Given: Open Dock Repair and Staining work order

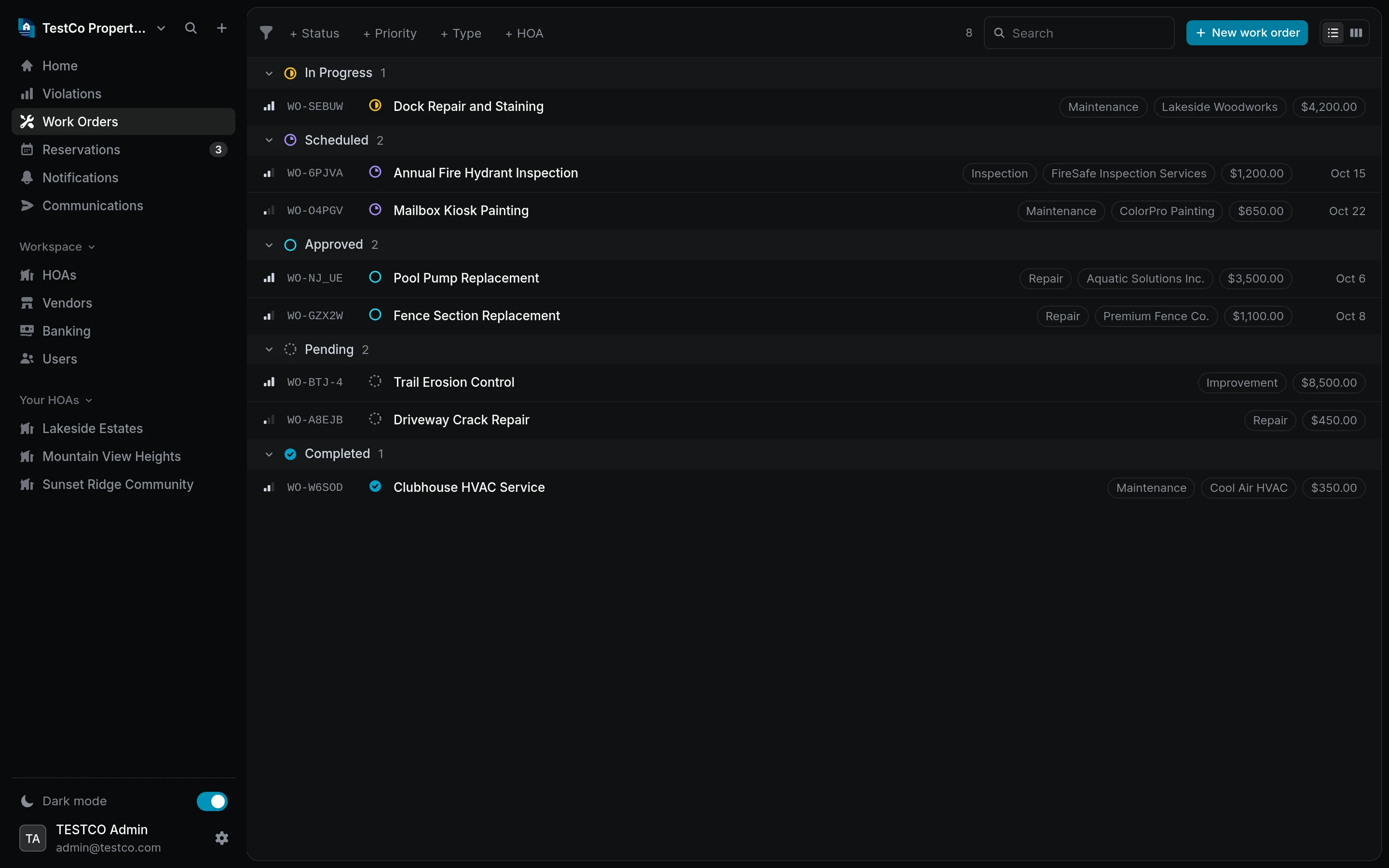Looking at the screenshot, I should pyautogui.click(x=814, y=107).
